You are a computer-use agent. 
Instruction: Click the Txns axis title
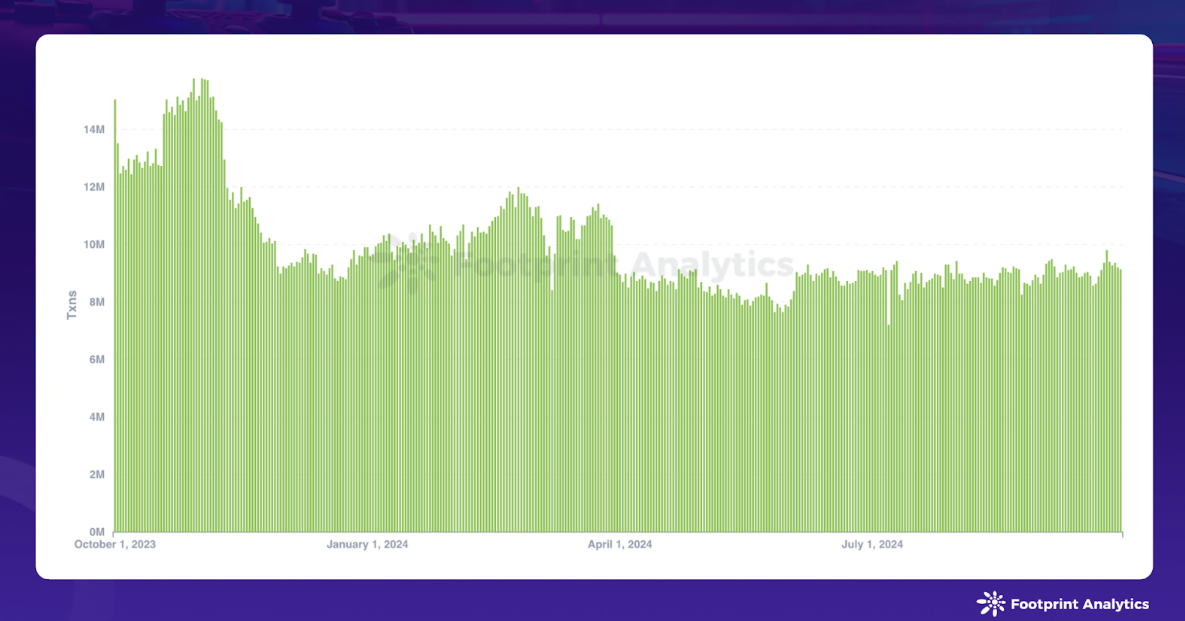coord(72,304)
